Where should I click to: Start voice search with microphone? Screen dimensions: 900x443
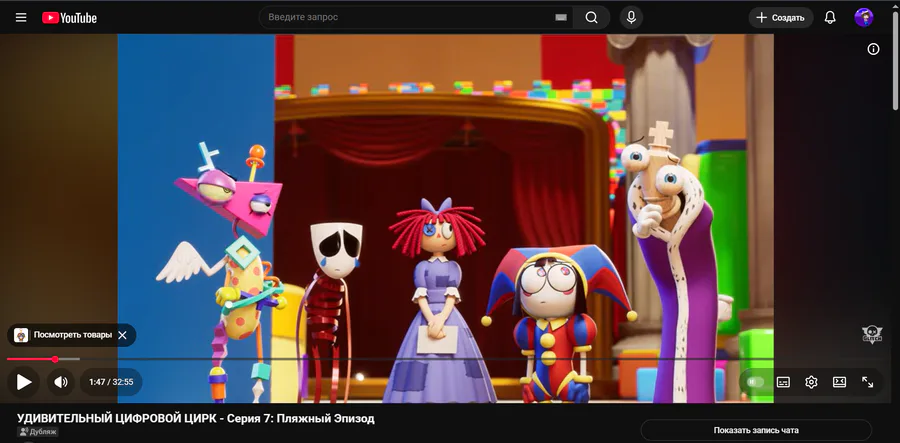click(631, 17)
